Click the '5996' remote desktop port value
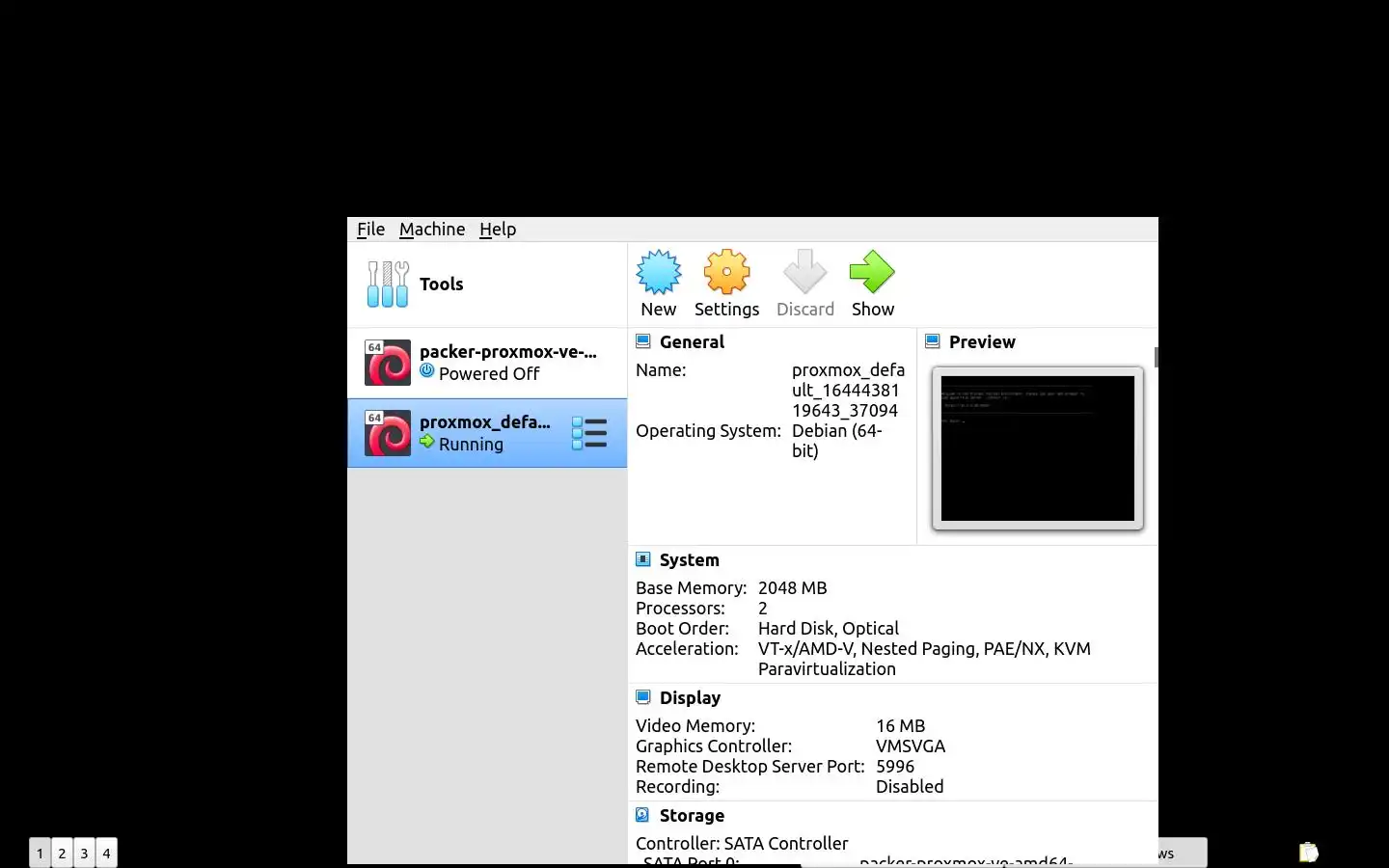The width and height of the screenshot is (1389, 868). tap(895, 767)
